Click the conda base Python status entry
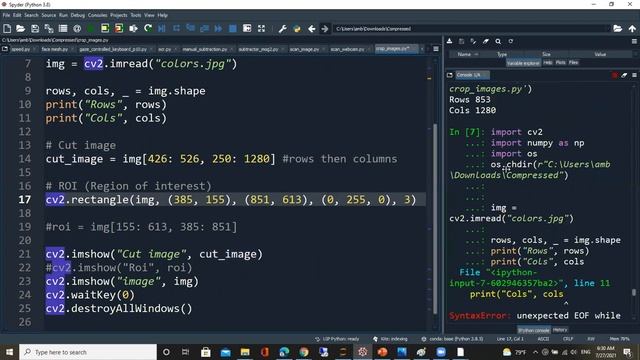 click(x=452, y=339)
